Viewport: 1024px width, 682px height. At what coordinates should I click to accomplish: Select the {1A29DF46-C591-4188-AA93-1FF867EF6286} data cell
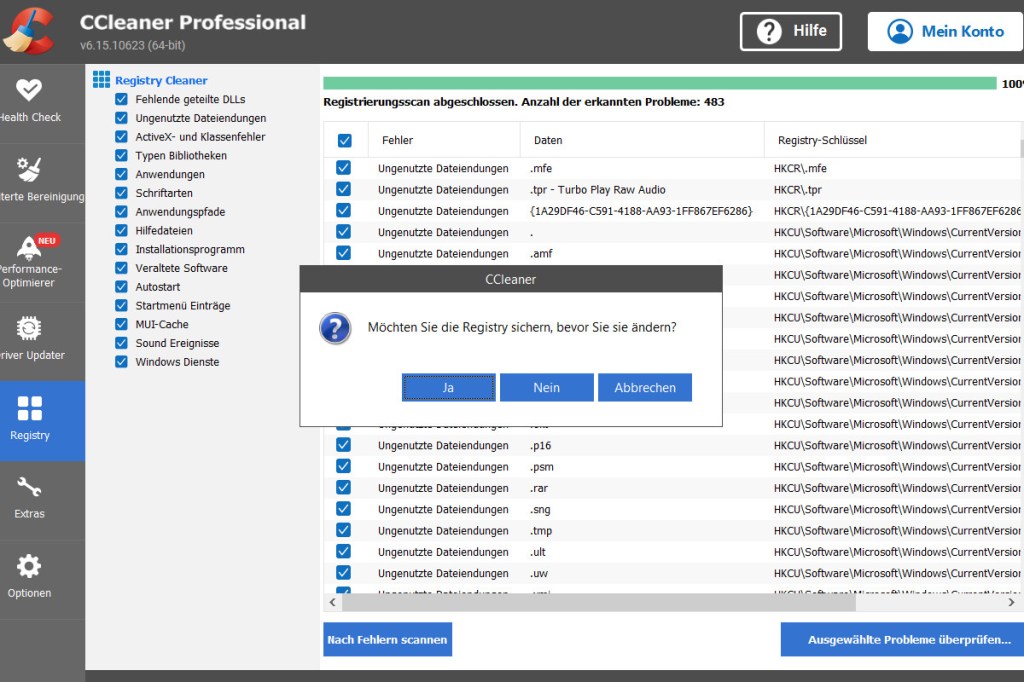641,211
